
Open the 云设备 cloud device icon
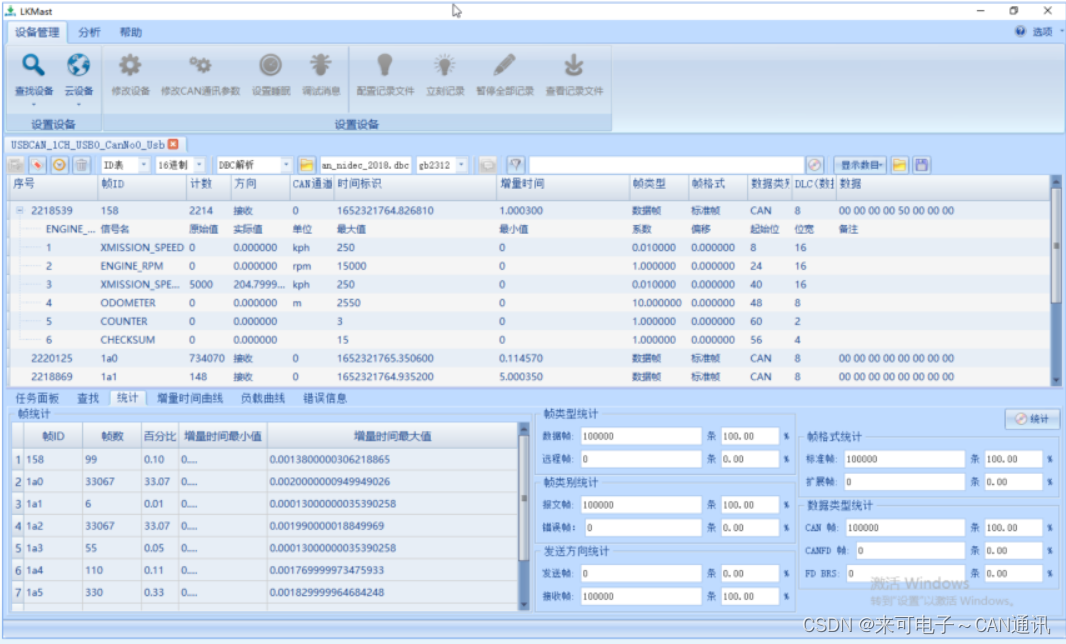coord(78,65)
